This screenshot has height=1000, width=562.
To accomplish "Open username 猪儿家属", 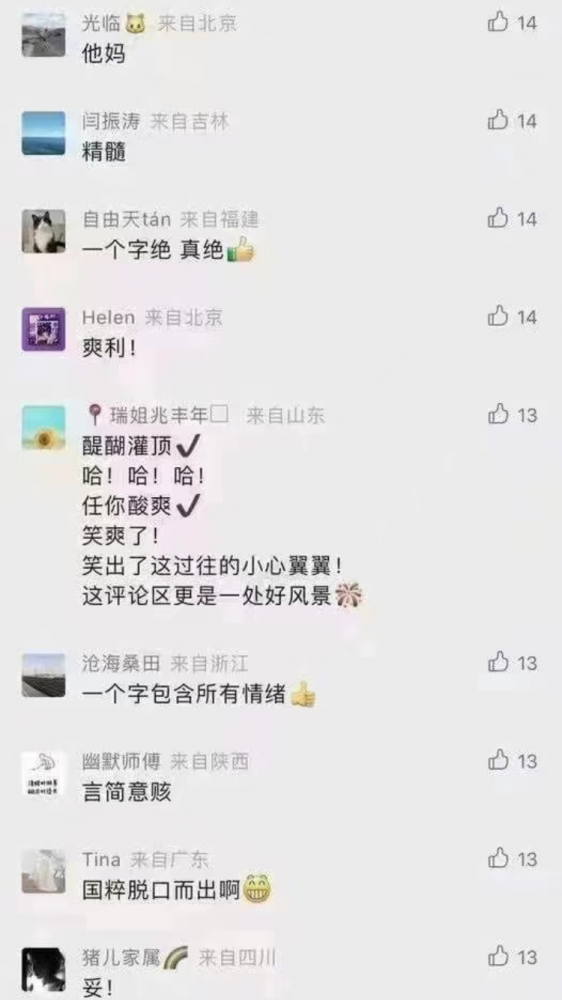I will pyautogui.click(x=121, y=958).
